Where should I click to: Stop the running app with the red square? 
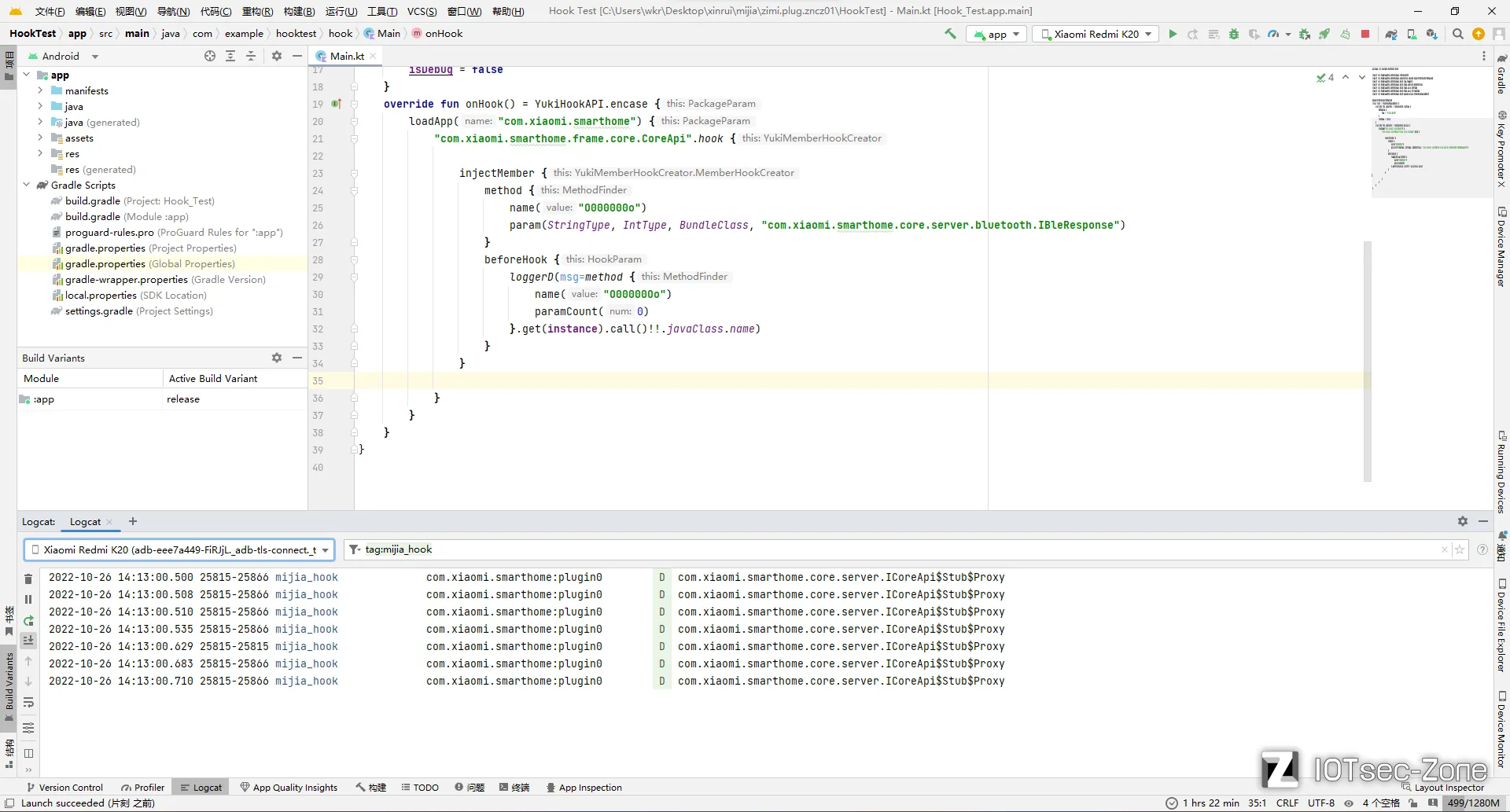point(1365,34)
